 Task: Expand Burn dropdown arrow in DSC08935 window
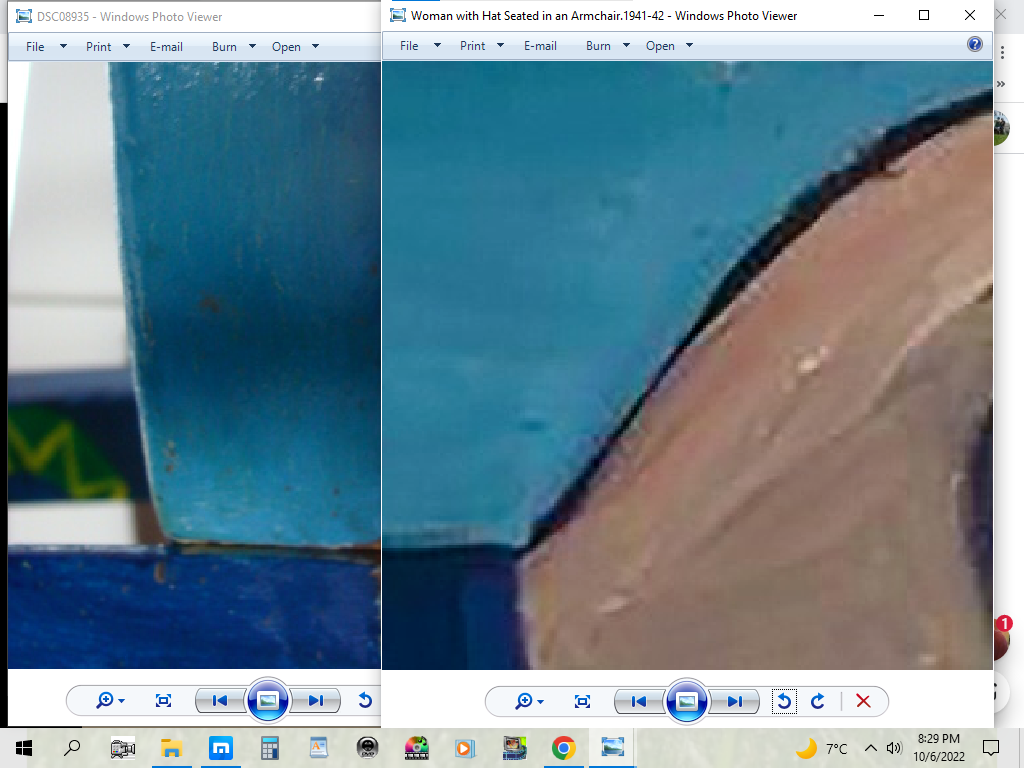pyautogui.click(x=252, y=46)
